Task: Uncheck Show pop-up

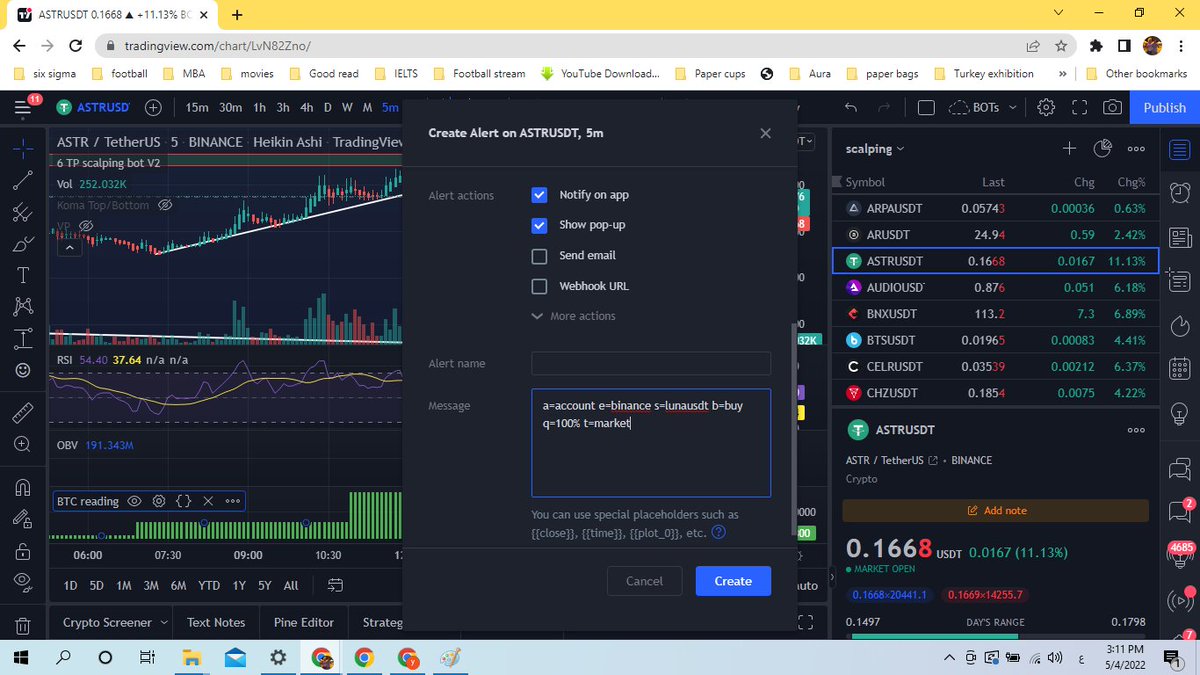Action: click(x=540, y=225)
